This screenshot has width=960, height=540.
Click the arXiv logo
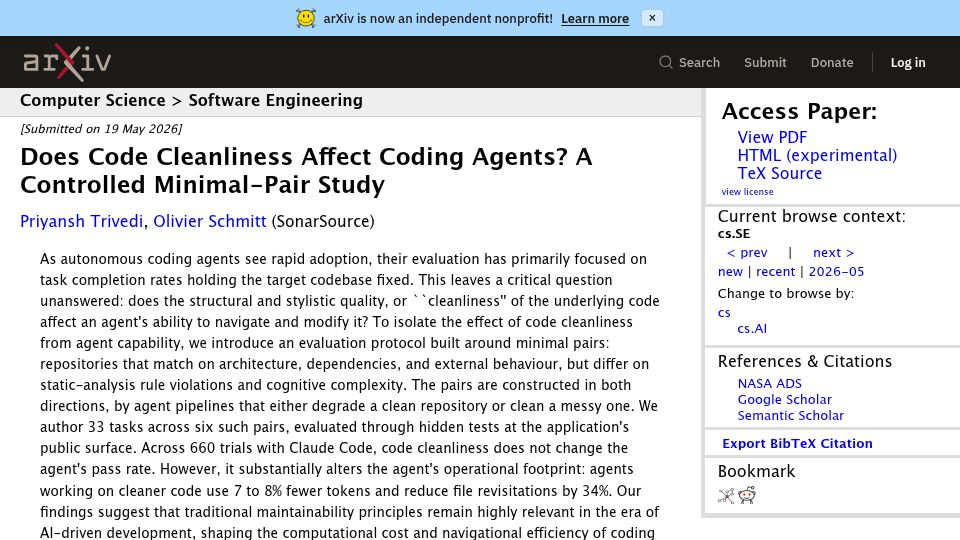tap(67, 62)
